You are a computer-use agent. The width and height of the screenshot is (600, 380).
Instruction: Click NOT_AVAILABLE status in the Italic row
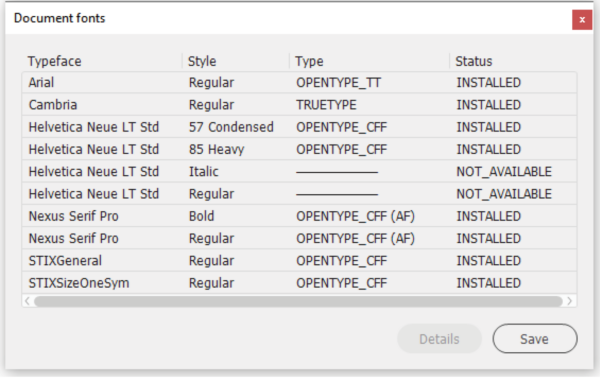click(504, 171)
